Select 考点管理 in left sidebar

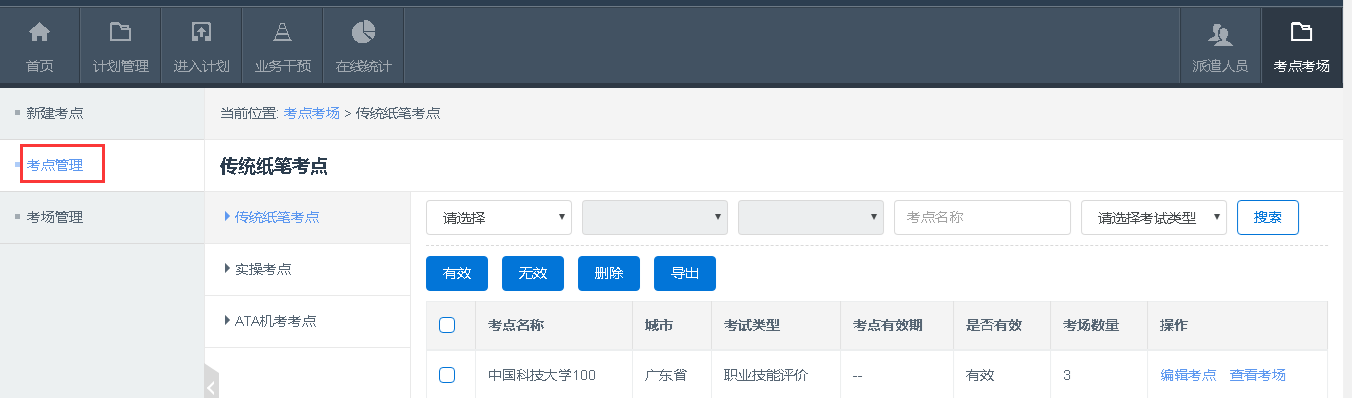55,165
